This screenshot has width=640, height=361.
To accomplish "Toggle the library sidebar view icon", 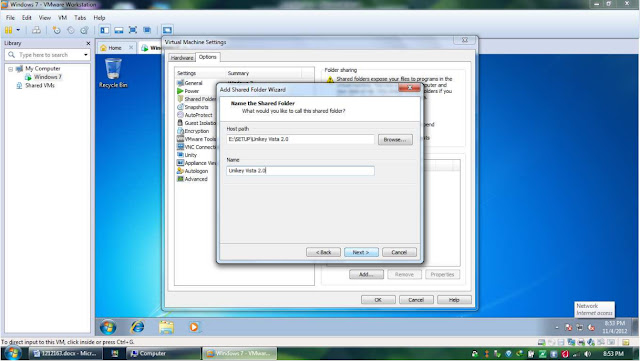I will click(x=105, y=30).
